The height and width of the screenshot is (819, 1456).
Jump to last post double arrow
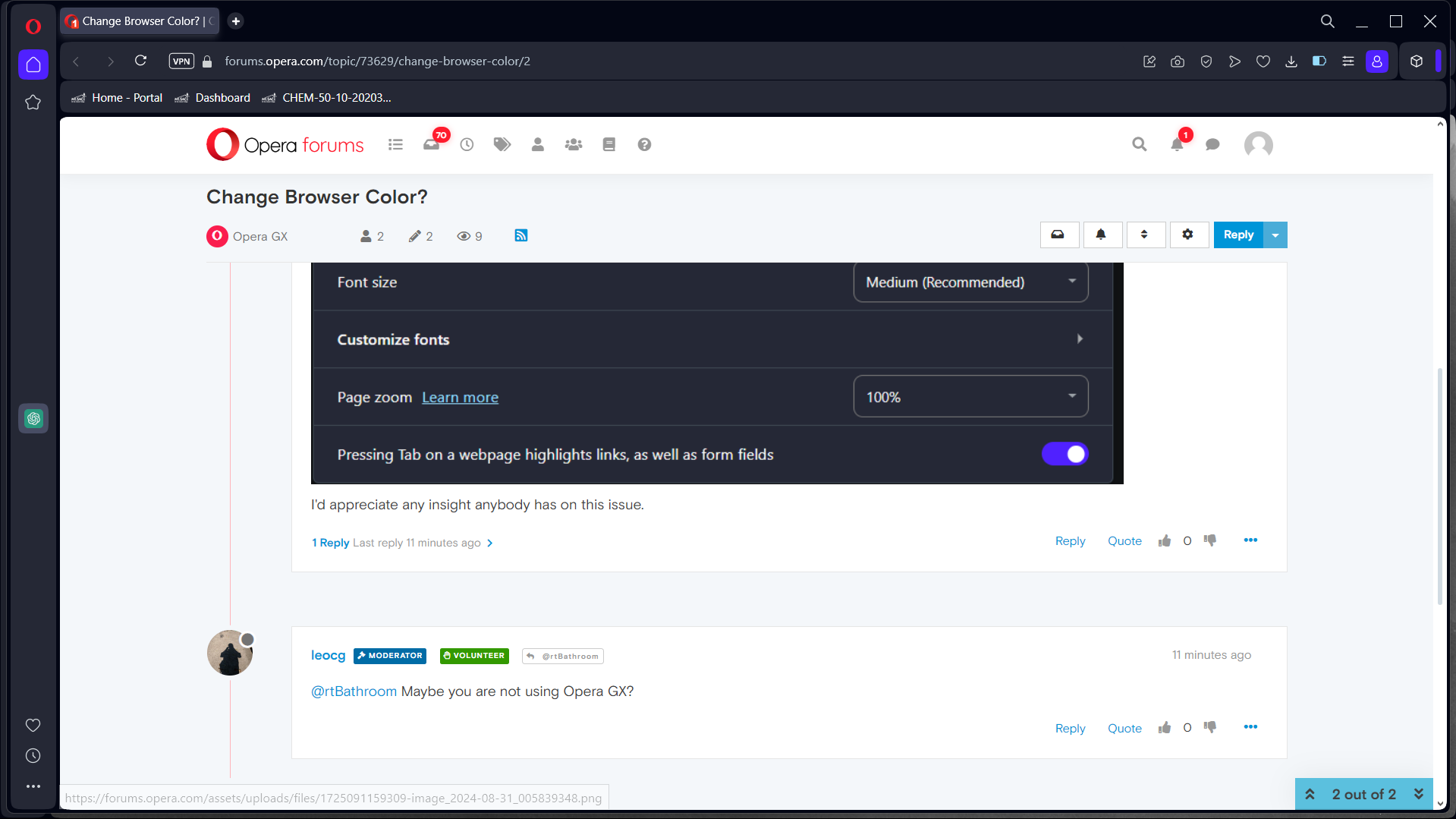pyautogui.click(x=1419, y=794)
